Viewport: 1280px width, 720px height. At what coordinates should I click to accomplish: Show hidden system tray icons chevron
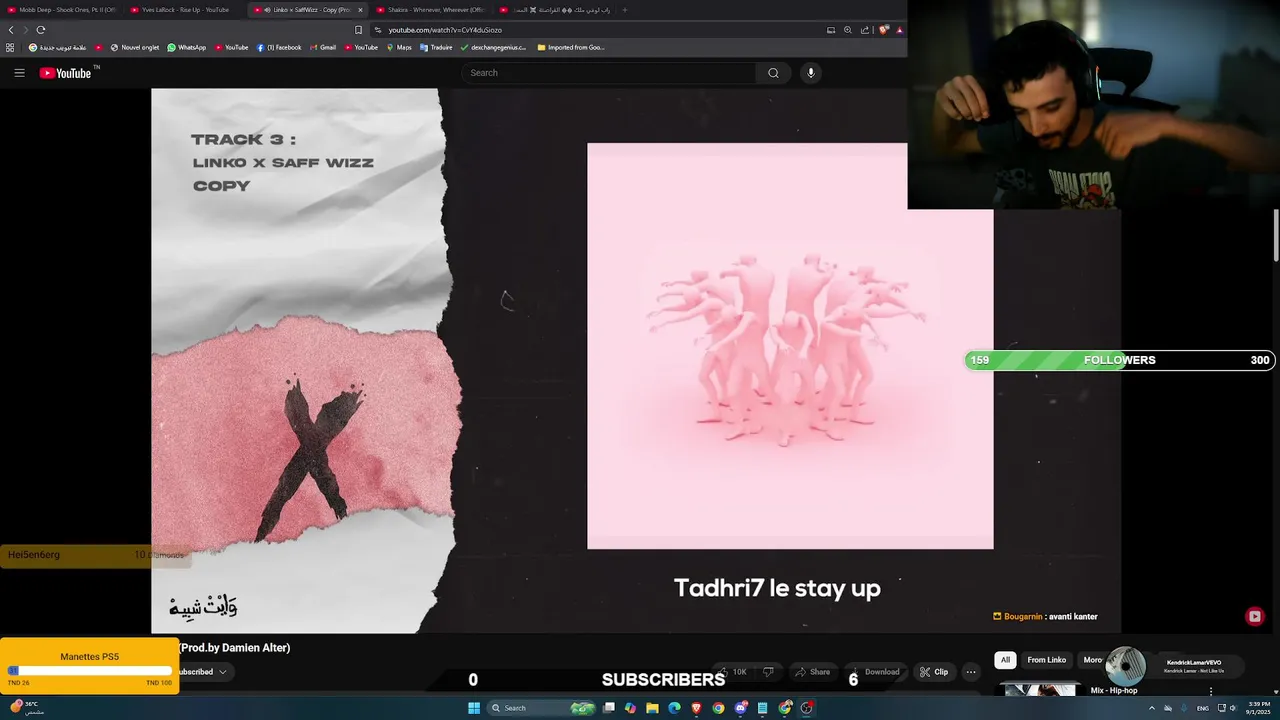click(x=1151, y=708)
